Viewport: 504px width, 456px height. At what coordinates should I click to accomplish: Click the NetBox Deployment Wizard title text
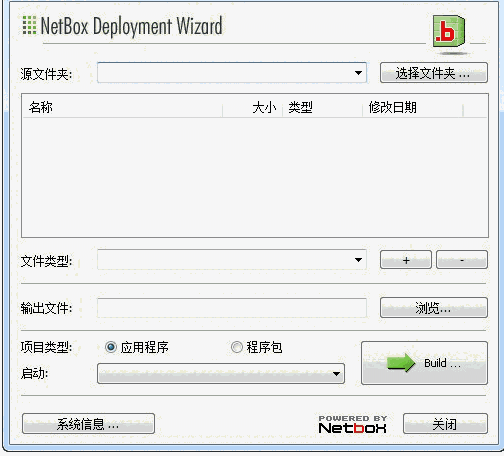[x=131, y=26]
